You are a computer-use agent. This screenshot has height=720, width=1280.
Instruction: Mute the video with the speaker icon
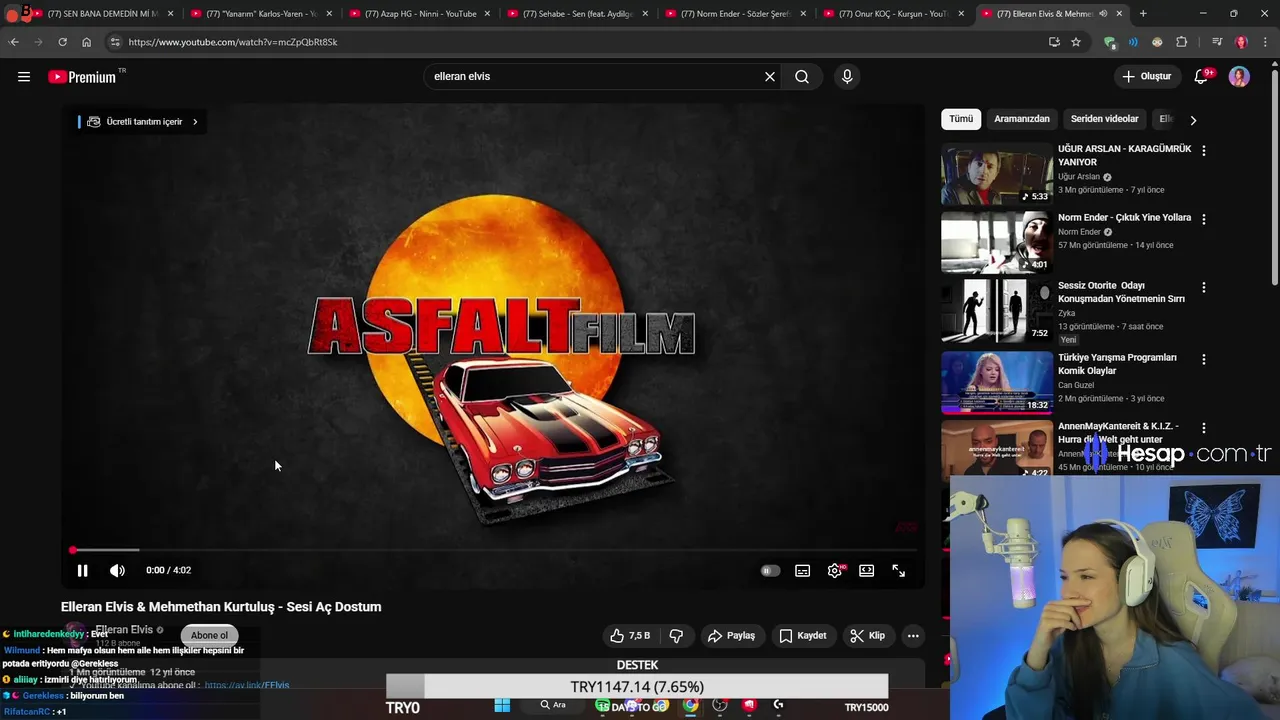[117, 570]
